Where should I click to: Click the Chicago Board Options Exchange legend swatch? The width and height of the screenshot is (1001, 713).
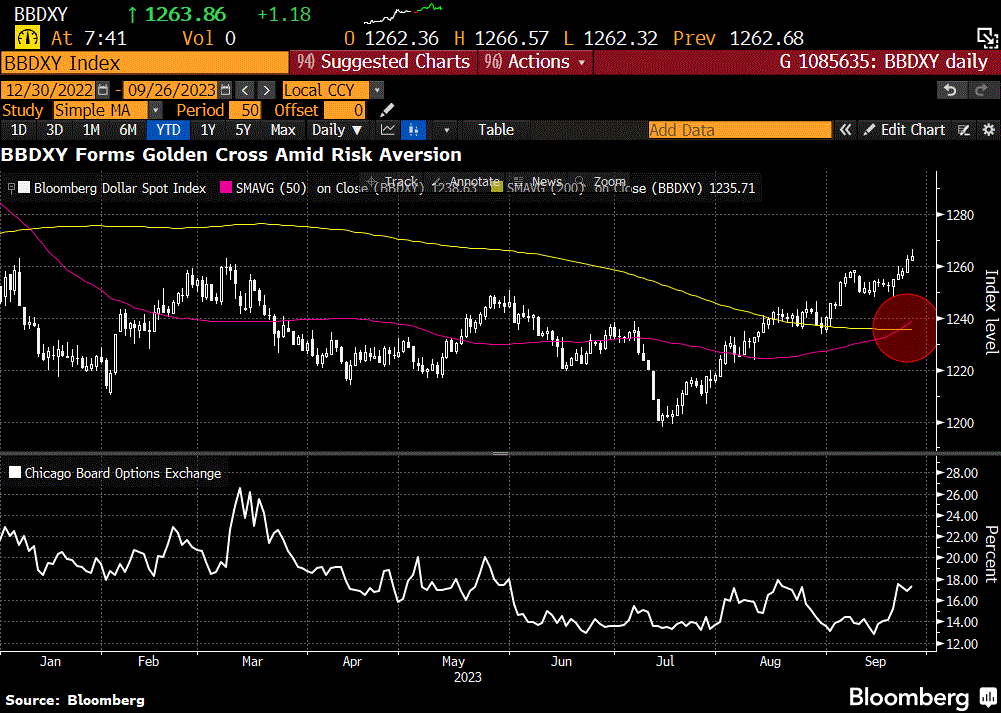[x=15, y=473]
